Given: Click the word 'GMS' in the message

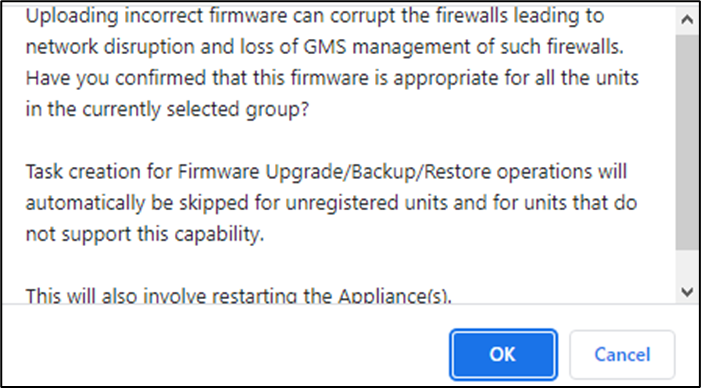Looking at the screenshot, I should click(323, 47).
